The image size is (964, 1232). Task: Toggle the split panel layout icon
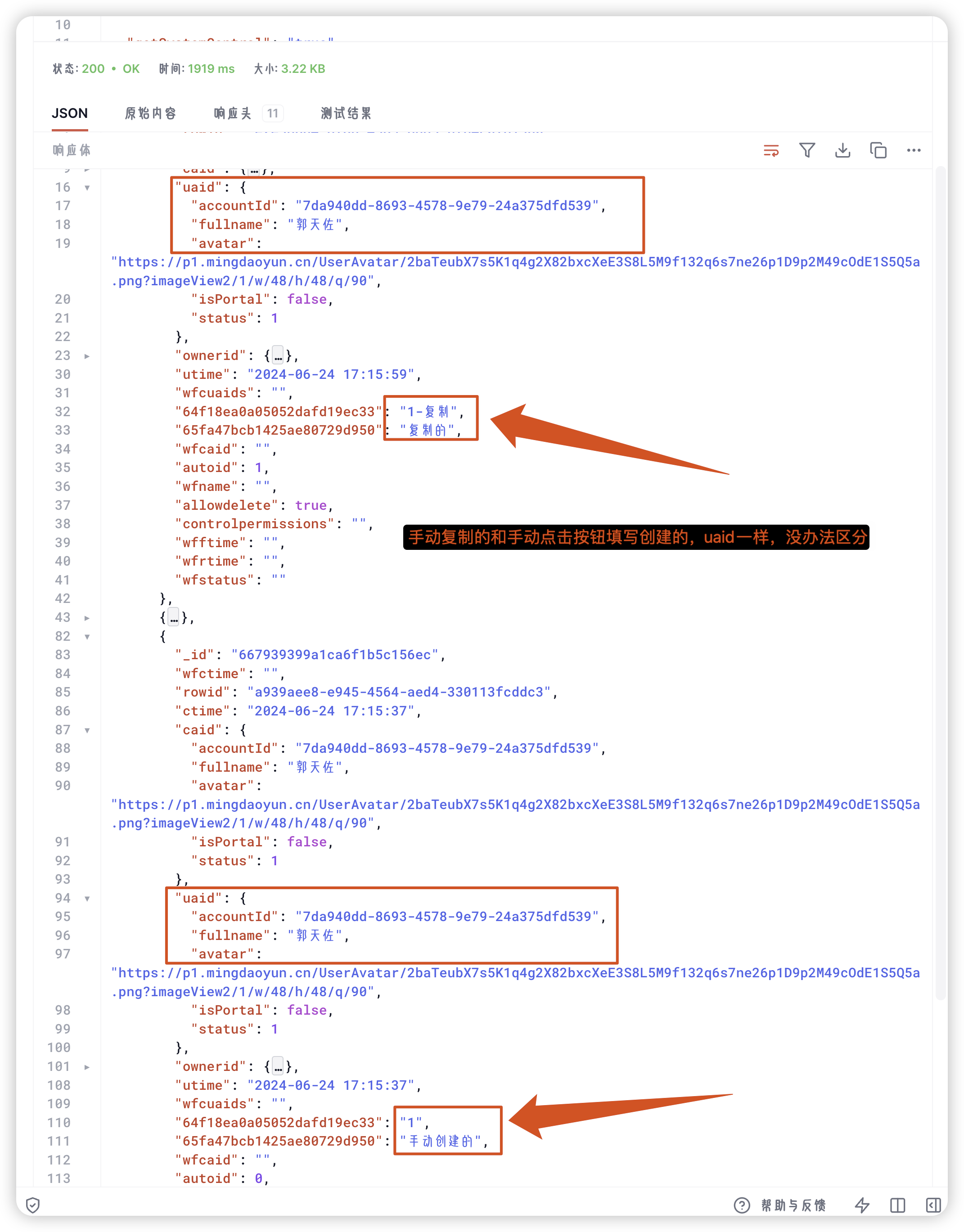897,1205
